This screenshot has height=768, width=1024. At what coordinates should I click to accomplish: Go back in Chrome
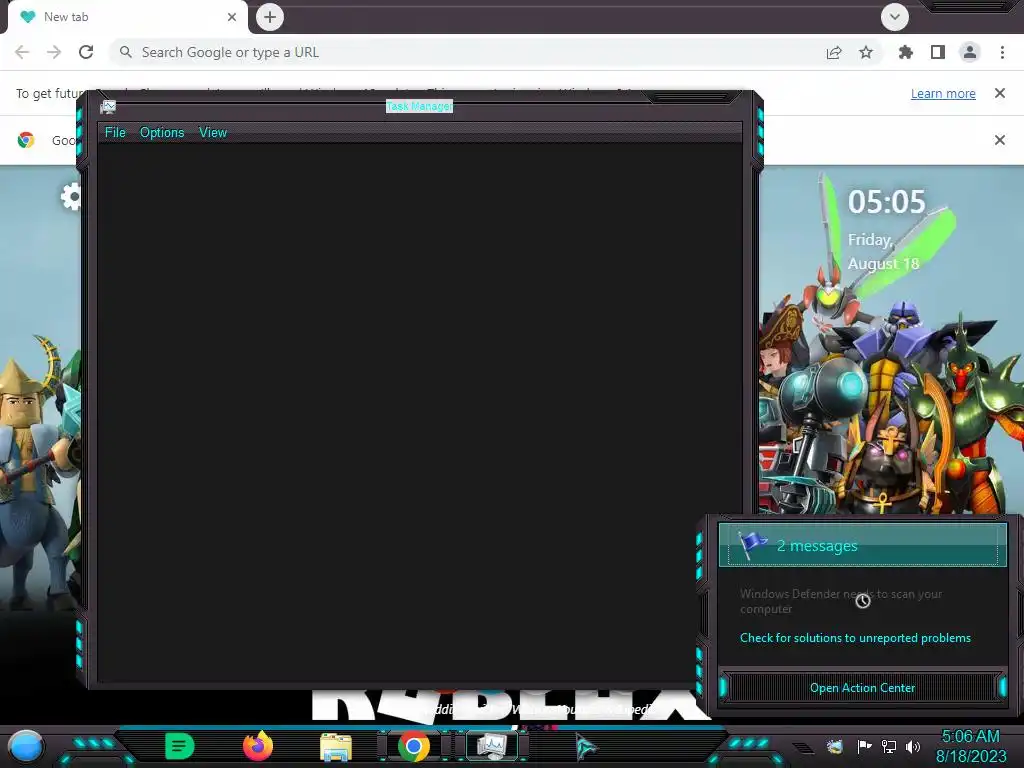(x=22, y=52)
